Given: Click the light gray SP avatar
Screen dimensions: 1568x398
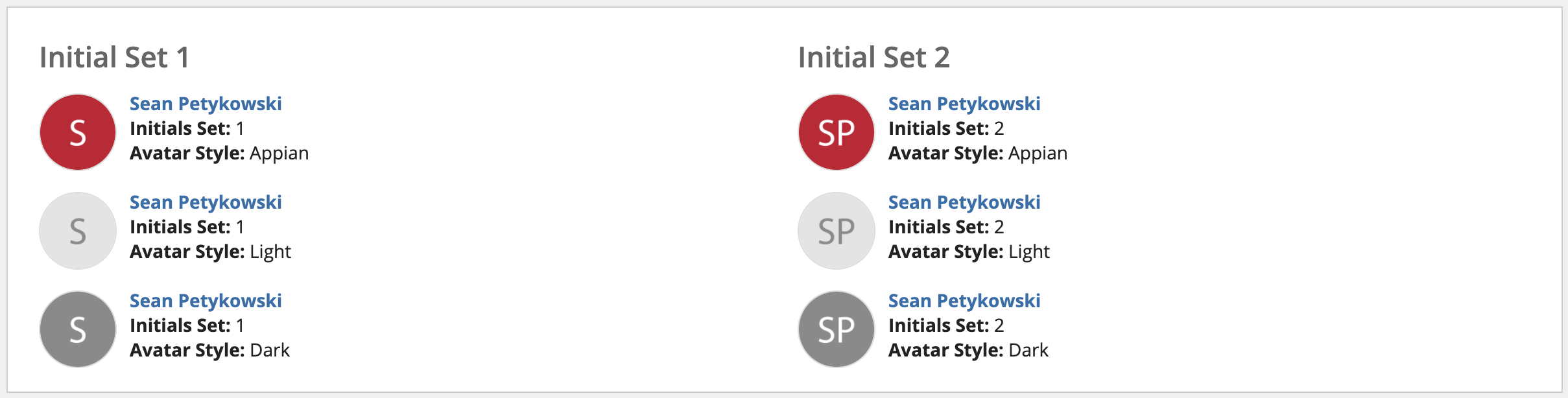Looking at the screenshot, I should point(837,231).
